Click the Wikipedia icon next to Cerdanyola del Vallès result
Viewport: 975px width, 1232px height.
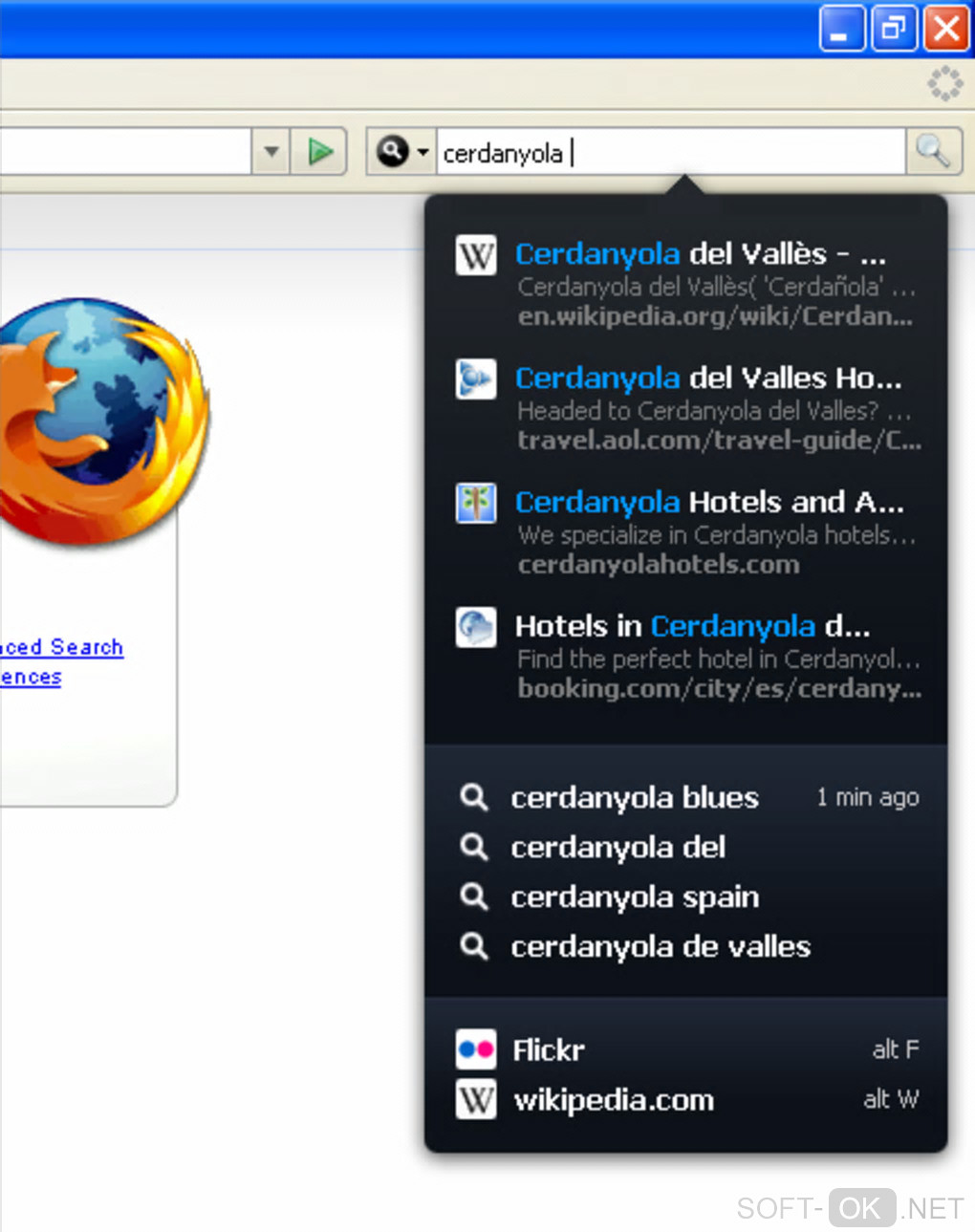476,255
